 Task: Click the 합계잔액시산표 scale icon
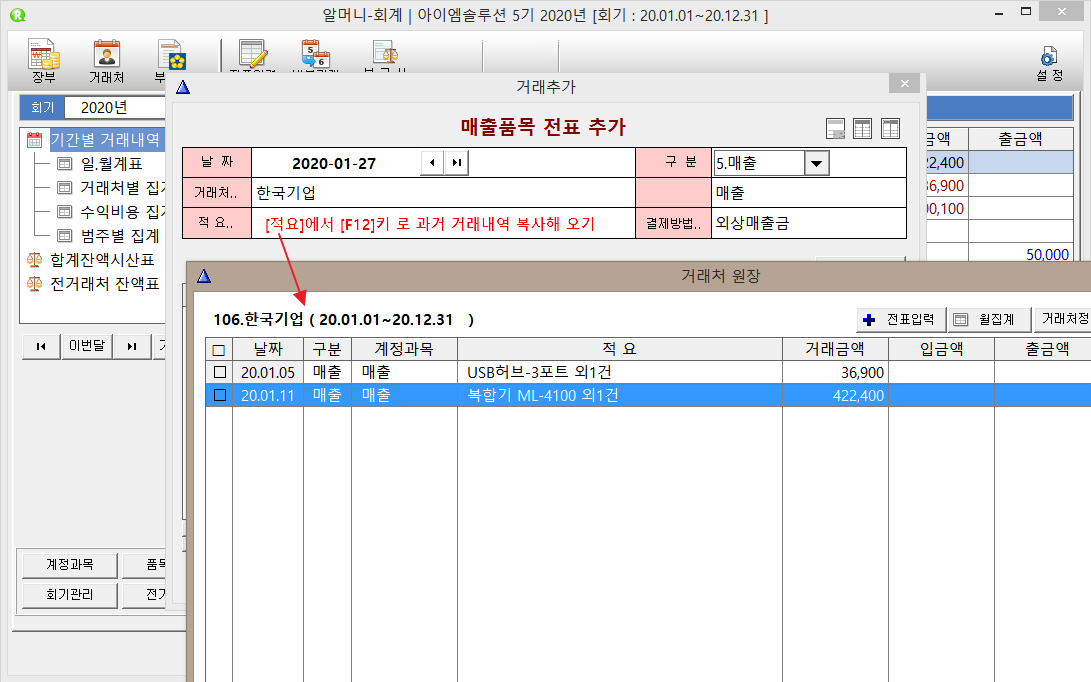(x=34, y=260)
